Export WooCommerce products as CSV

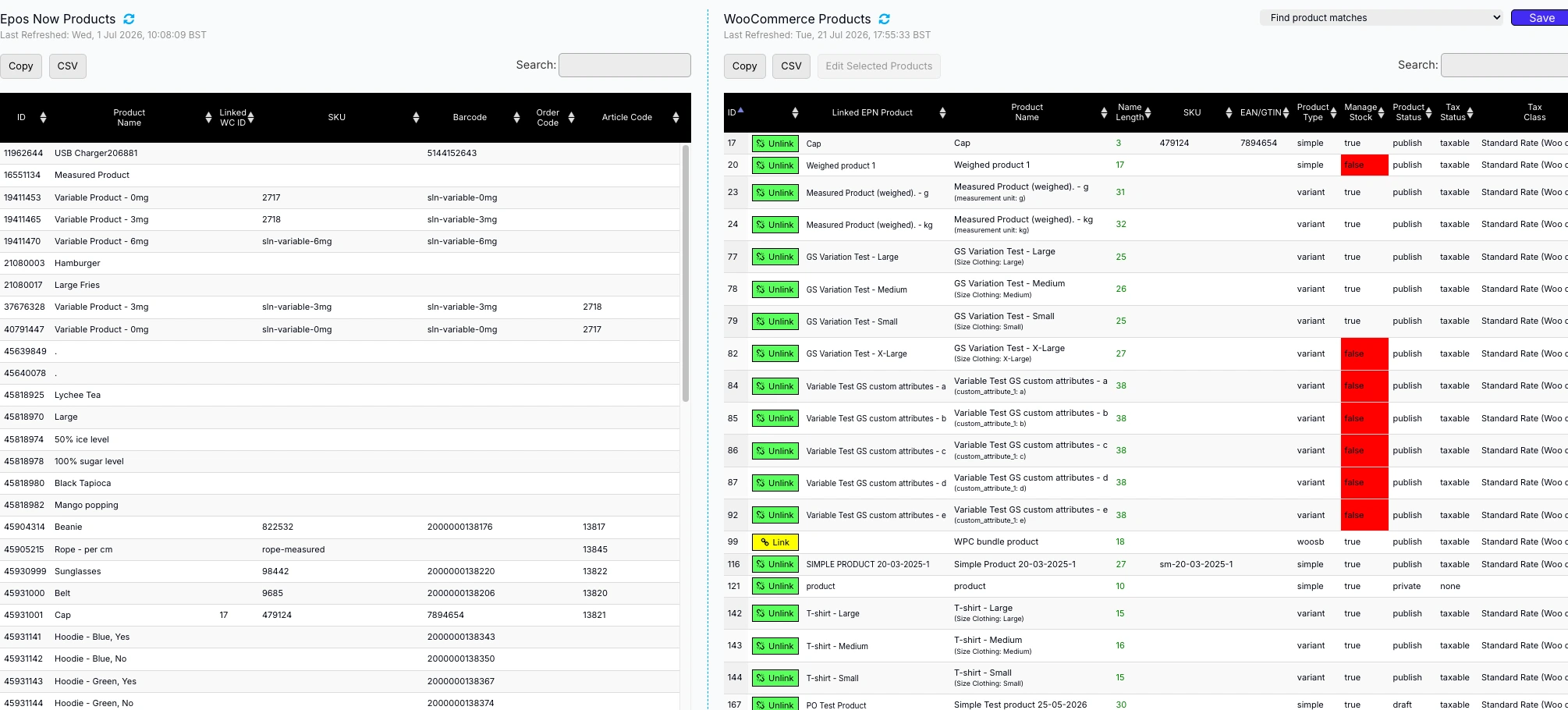(x=791, y=66)
